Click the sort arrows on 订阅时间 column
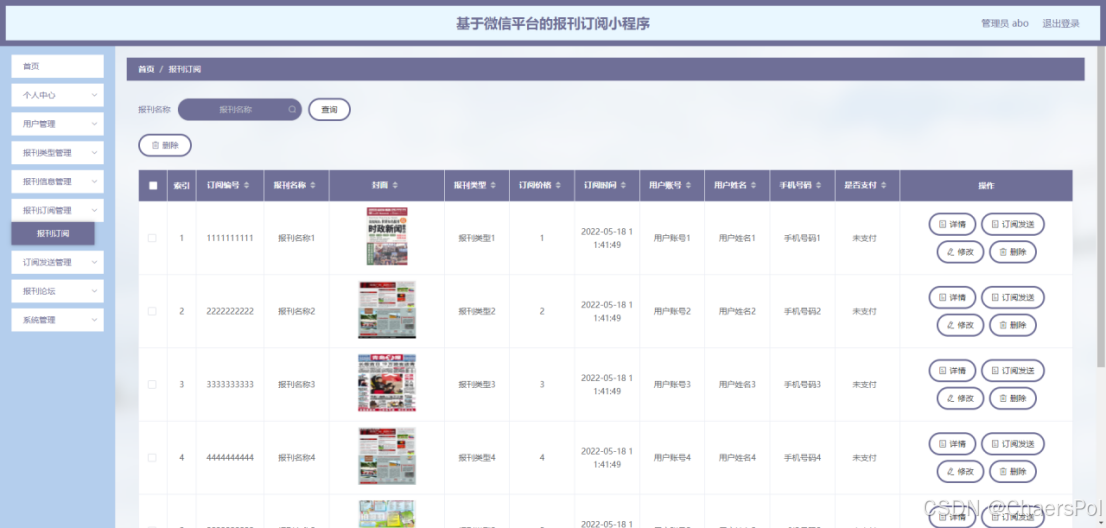This screenshot has height=528, width=1106. pos(624,185)
